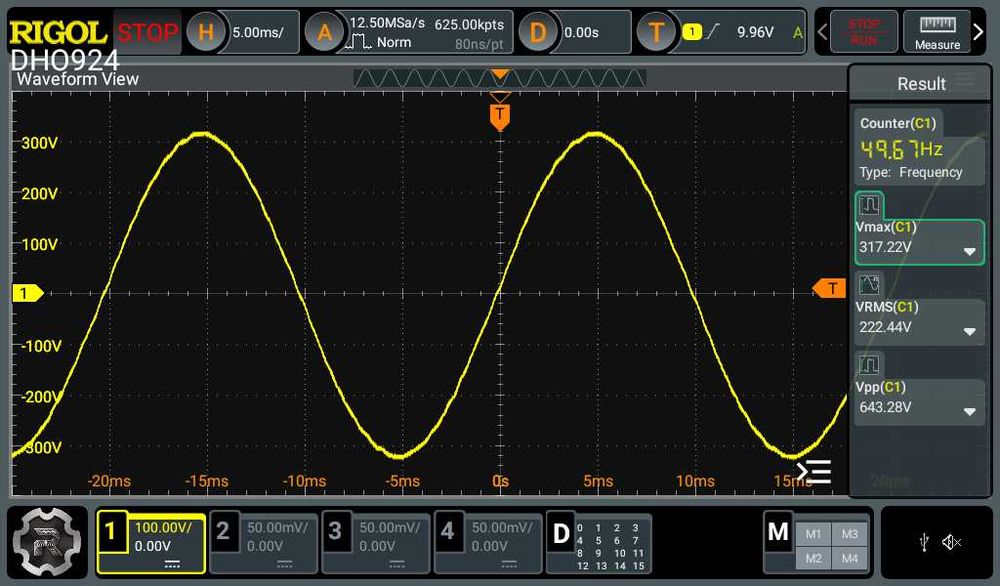
Task: Click the Type: Frequency counter label
Action: point(911,172)
